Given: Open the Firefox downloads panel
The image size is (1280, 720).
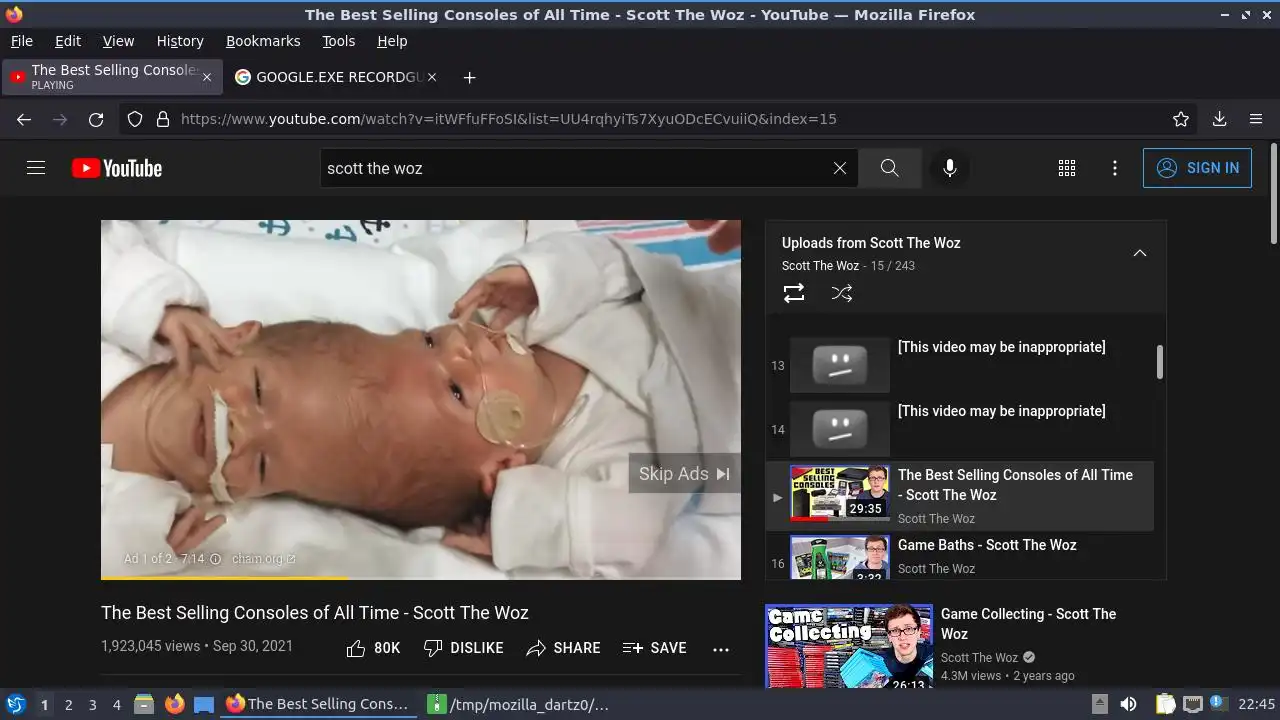Looking at the screenshot, I should (x=1220, y=119).
